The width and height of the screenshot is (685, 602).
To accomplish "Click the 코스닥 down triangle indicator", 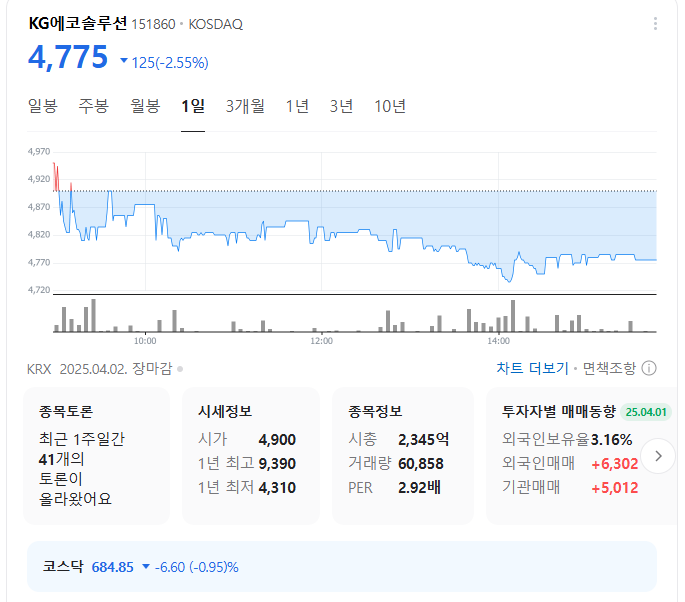I will [x=146, y=567].
